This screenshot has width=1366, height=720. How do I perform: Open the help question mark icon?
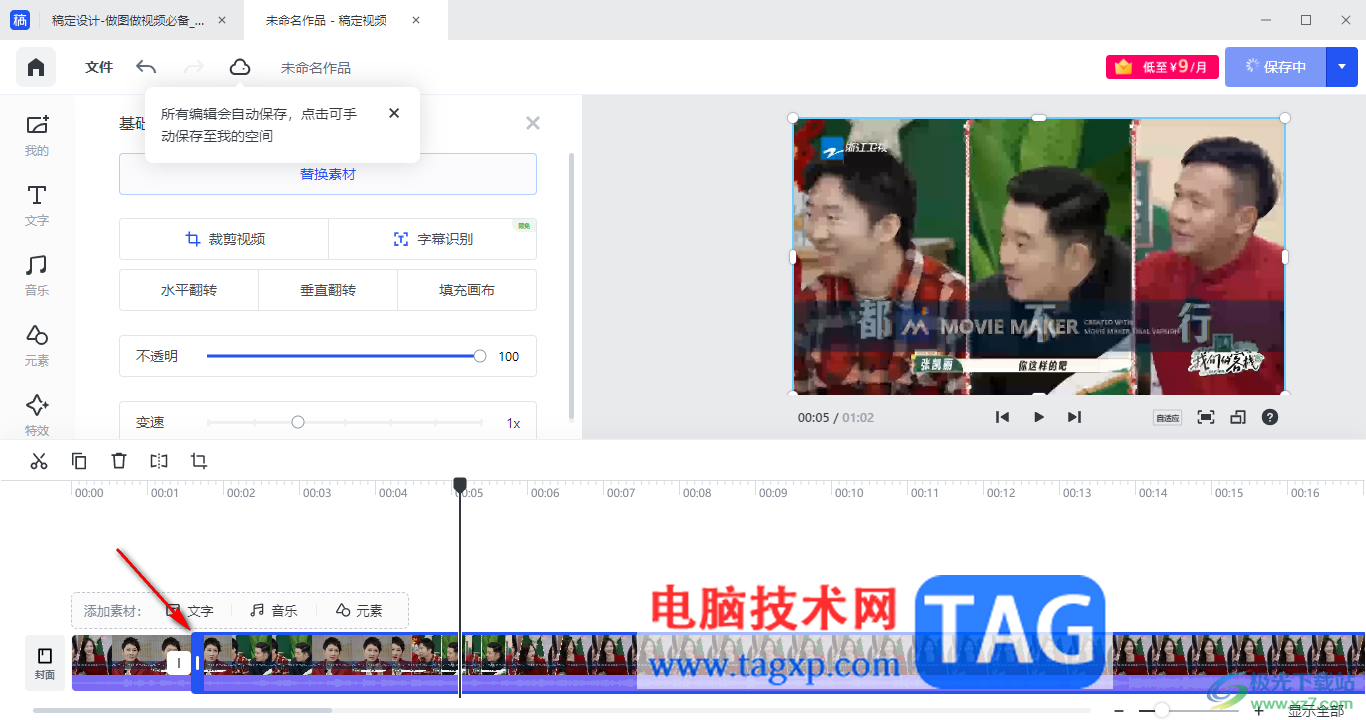(x=1270, y=417)
